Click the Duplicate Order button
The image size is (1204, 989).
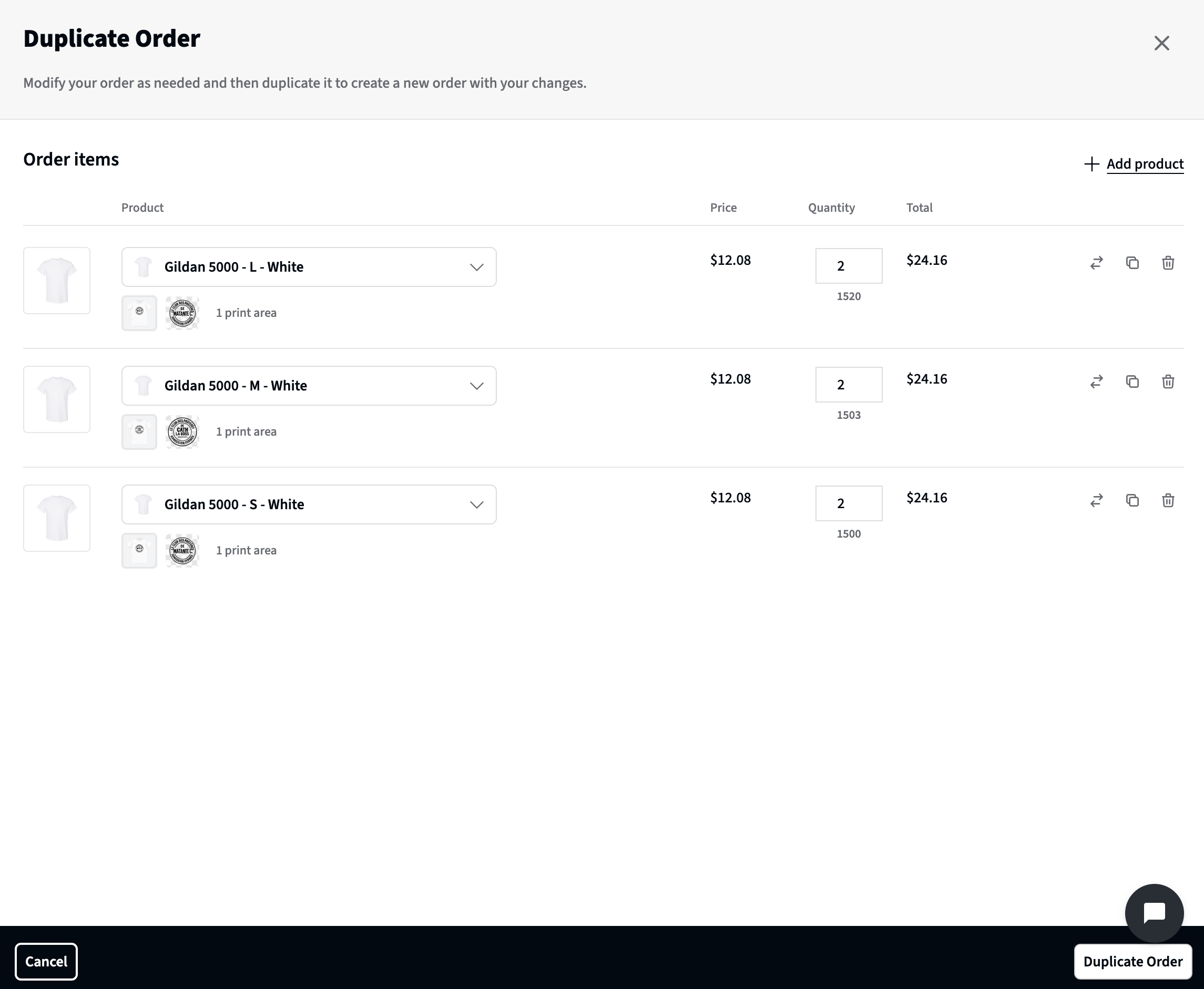coord(1132,962)
